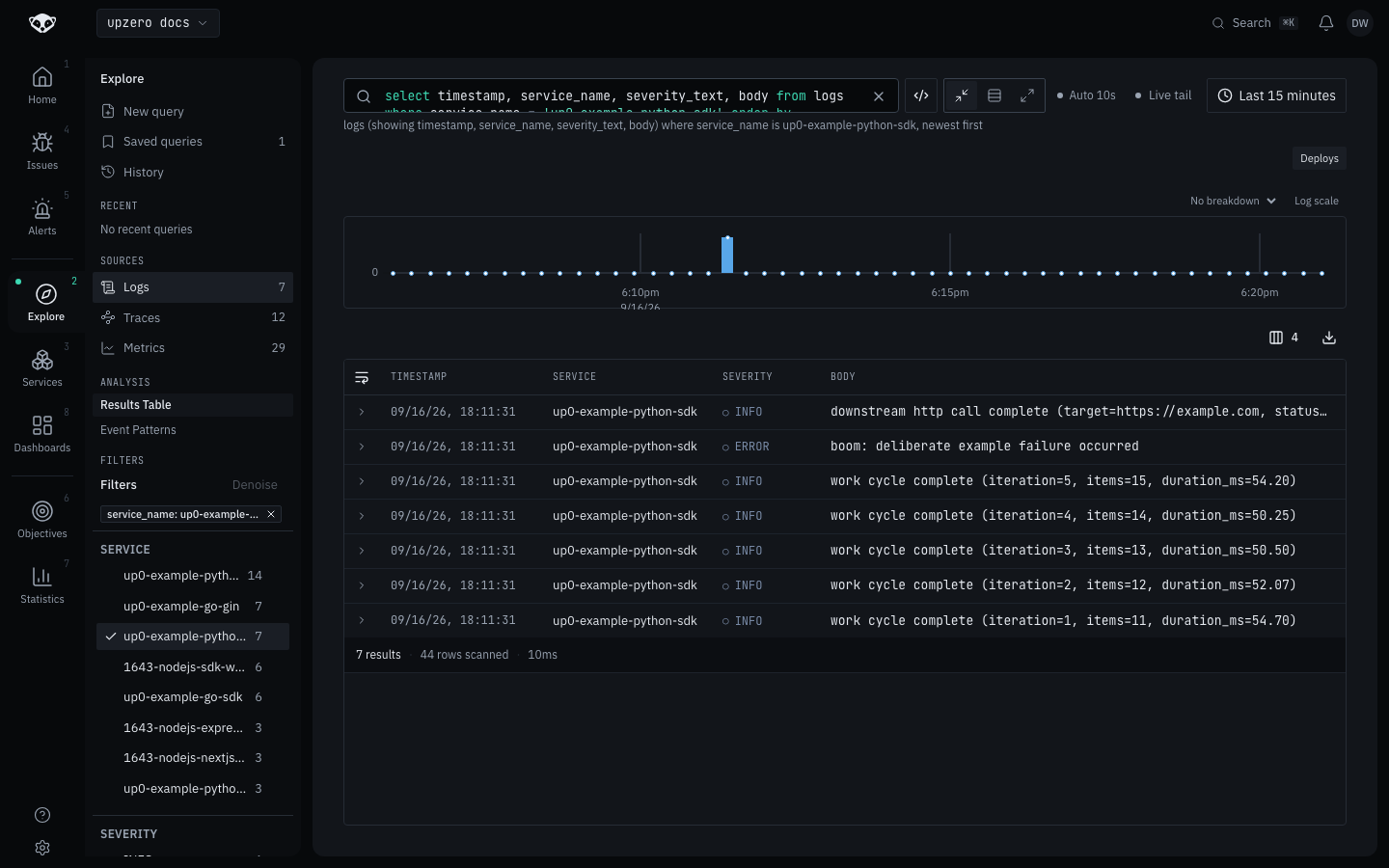This screenshot has height=868, width=1389.
Task: Open the columns selector showing 4
Action: [x=1284, y=338]
